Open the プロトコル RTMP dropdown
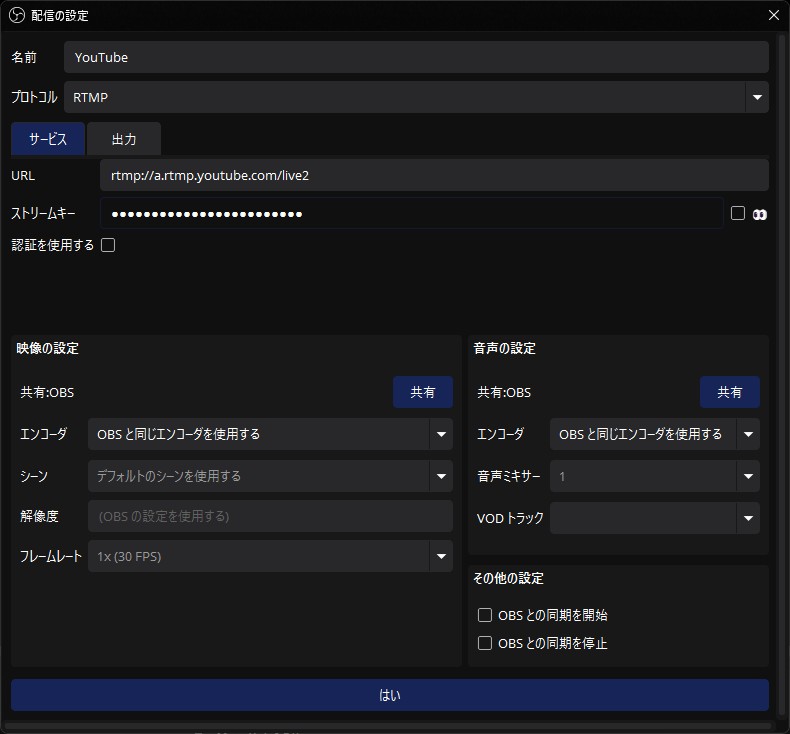 coord(416,97)
